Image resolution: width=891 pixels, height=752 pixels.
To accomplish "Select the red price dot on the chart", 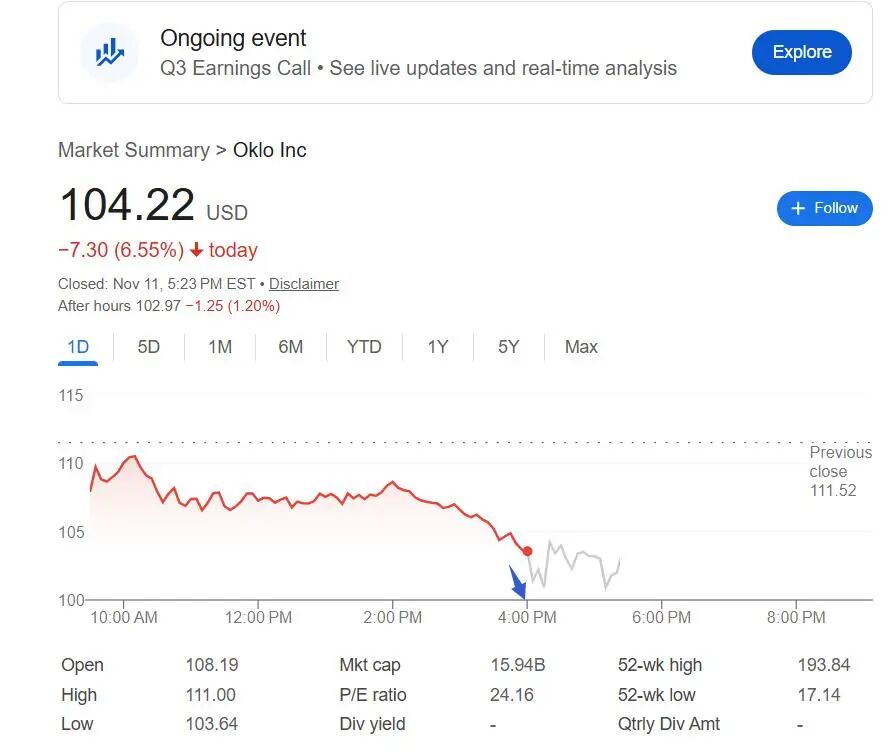I will click(527, 549).
